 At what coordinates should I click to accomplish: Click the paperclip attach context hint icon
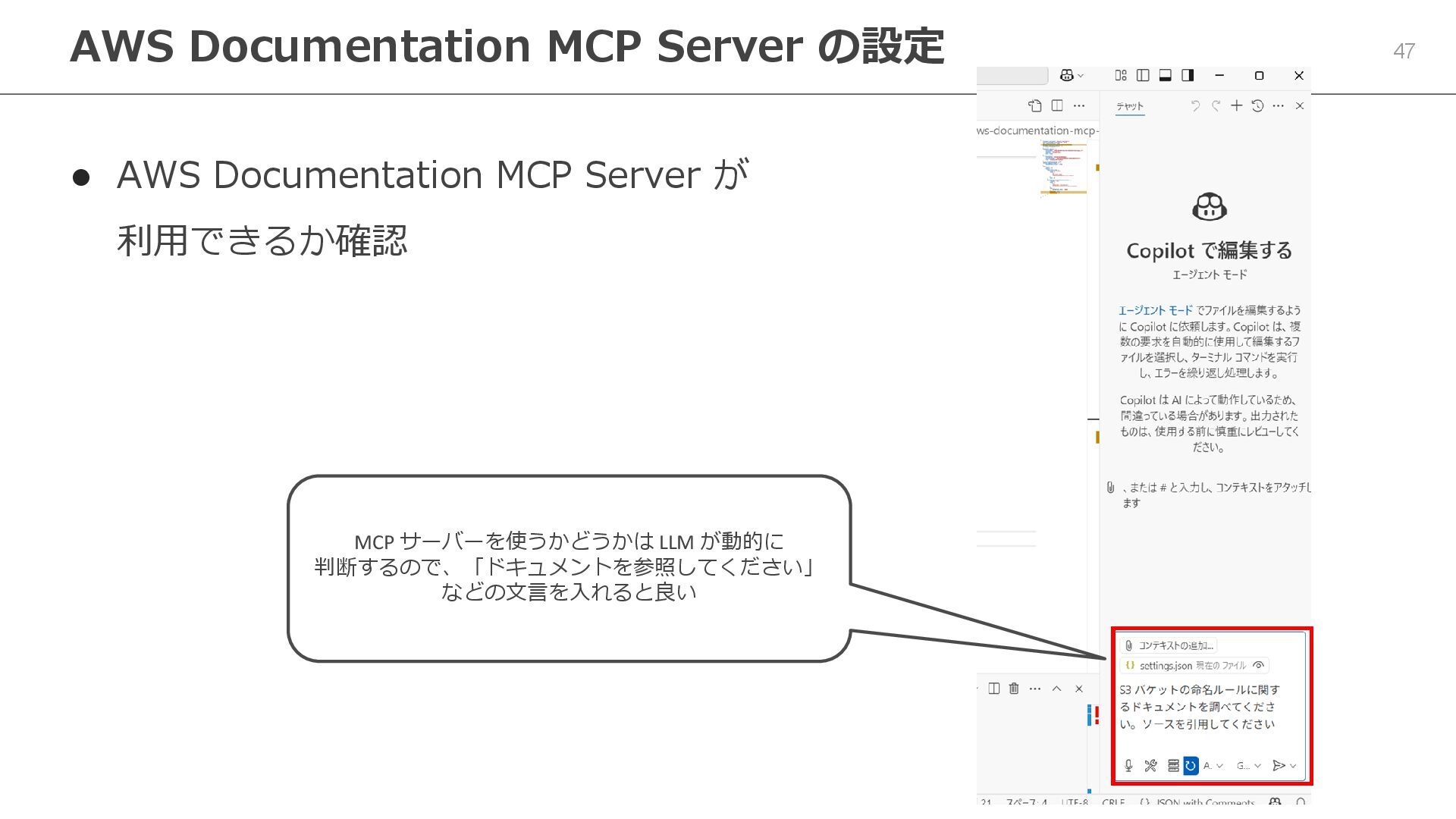(1110, 488)
